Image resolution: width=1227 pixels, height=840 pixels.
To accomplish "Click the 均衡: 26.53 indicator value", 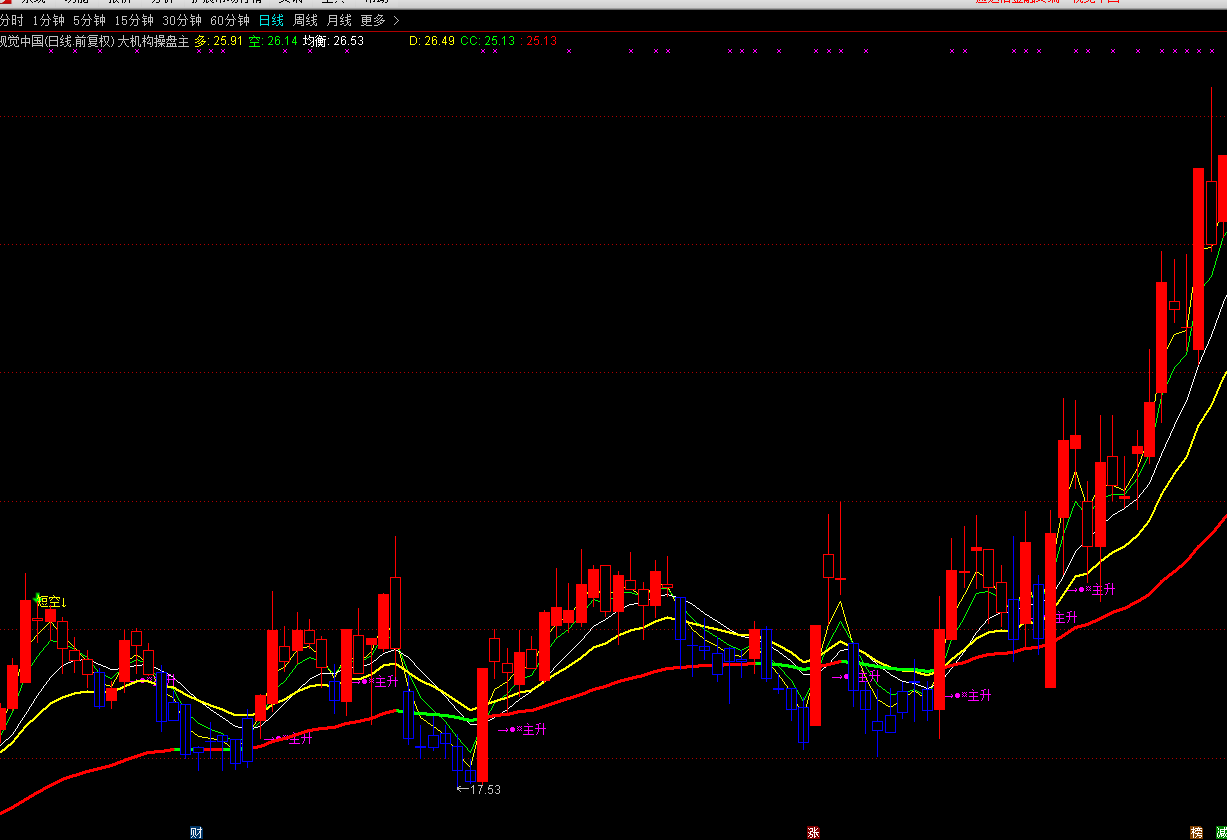I will (334, 41).
